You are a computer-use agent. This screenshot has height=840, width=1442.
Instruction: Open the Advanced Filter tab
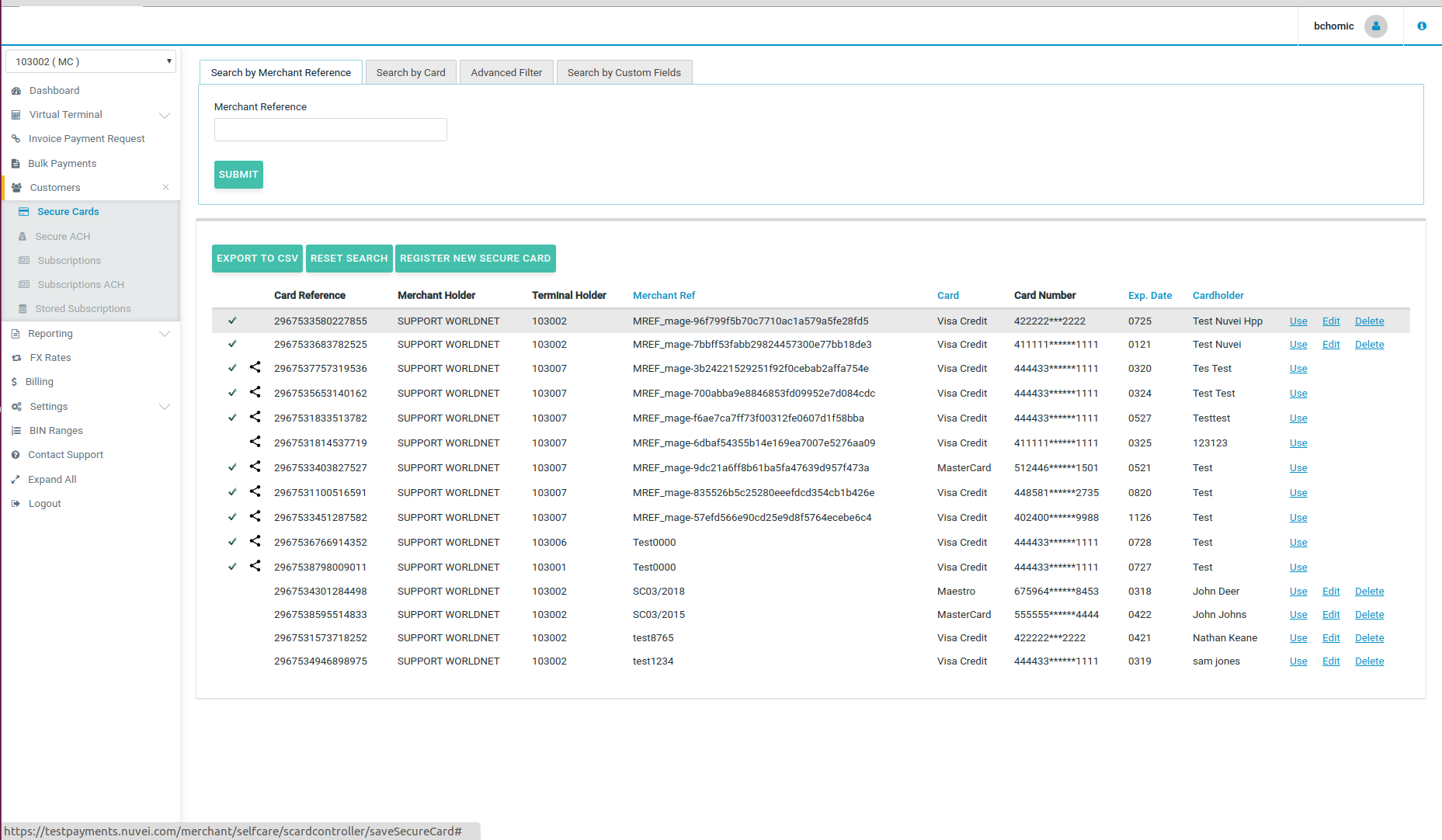pyautogui.click(x=506, y=72)
